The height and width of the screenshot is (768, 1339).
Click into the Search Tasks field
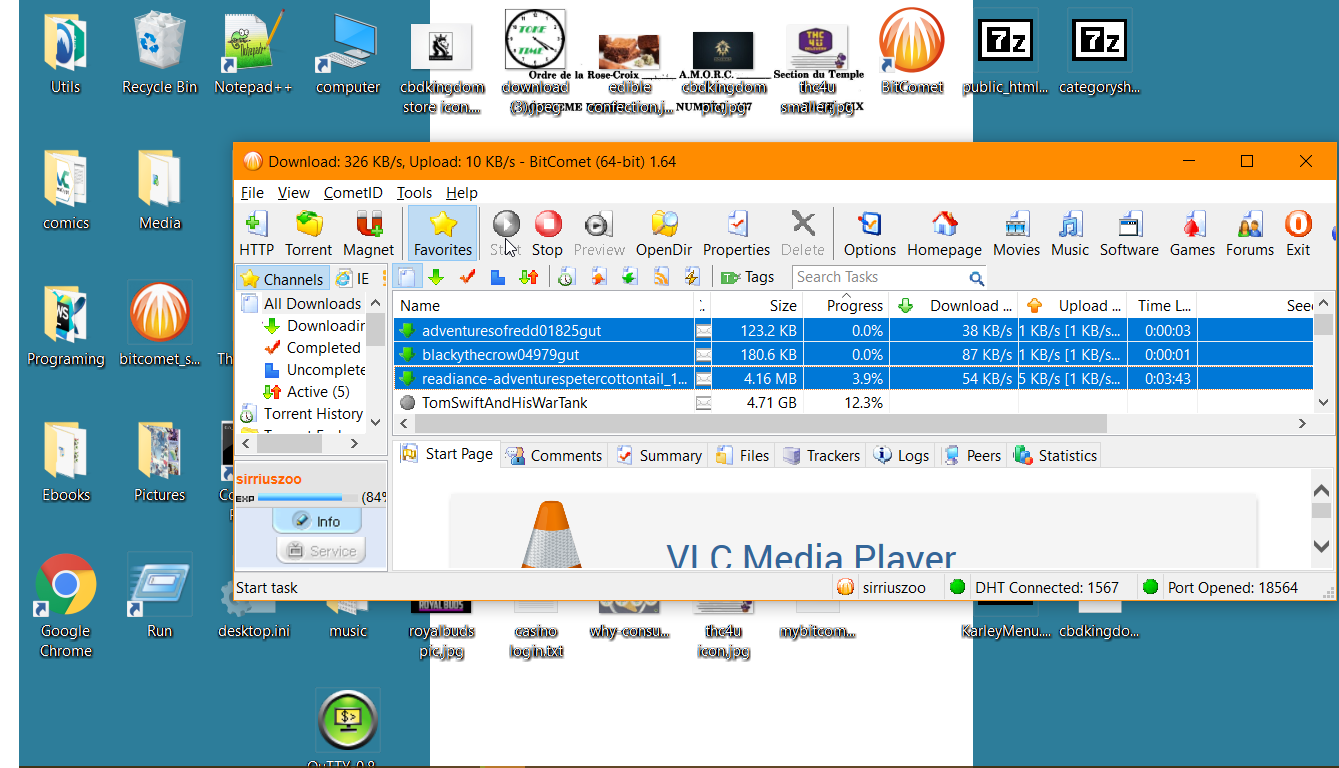click(x=880, y=277)
